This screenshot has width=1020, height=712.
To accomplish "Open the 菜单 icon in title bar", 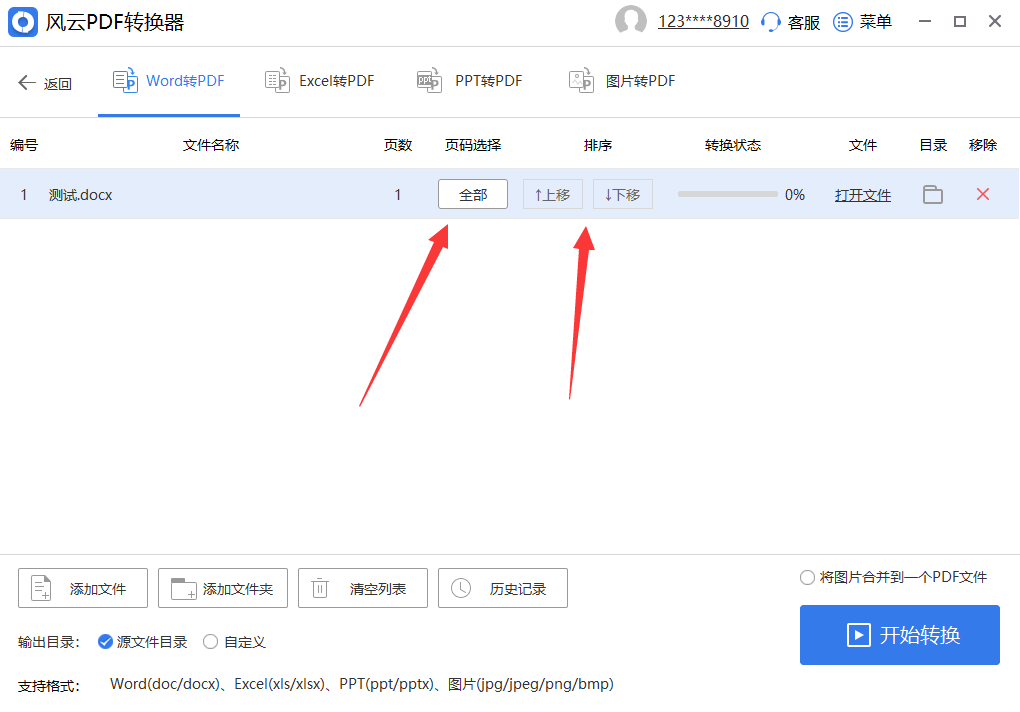I will (843, 21).
